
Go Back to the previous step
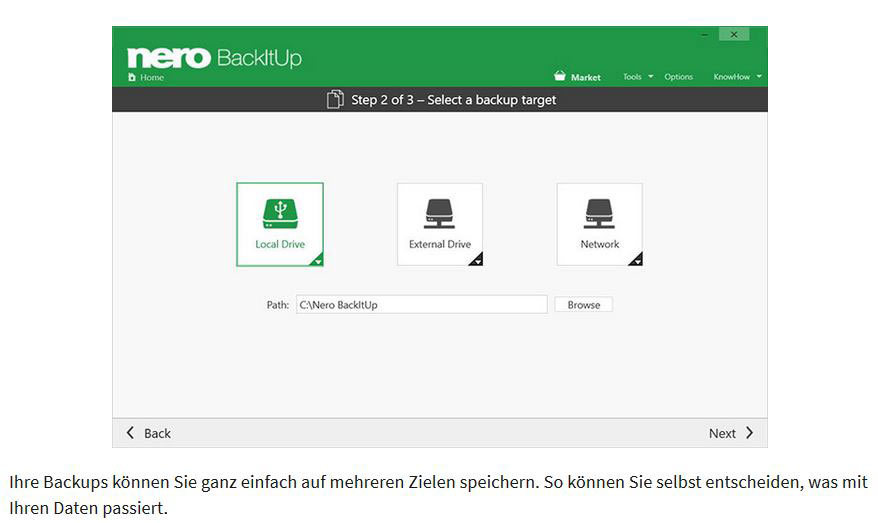pyautogui.click(x=148, y=433)
